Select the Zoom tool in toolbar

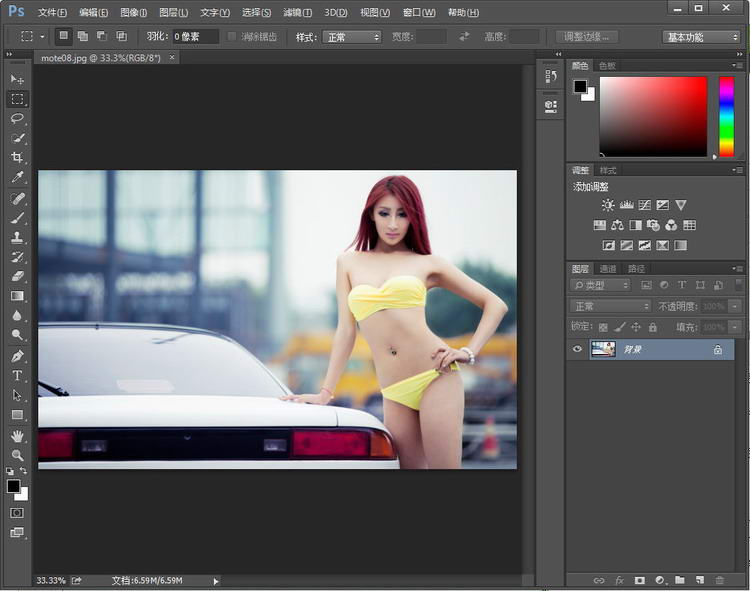(x=17, y=455)
